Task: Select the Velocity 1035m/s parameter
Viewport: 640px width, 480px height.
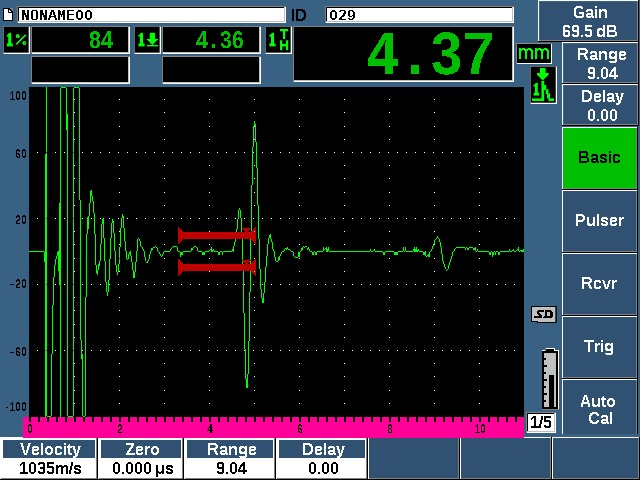Action: point(50,459)
